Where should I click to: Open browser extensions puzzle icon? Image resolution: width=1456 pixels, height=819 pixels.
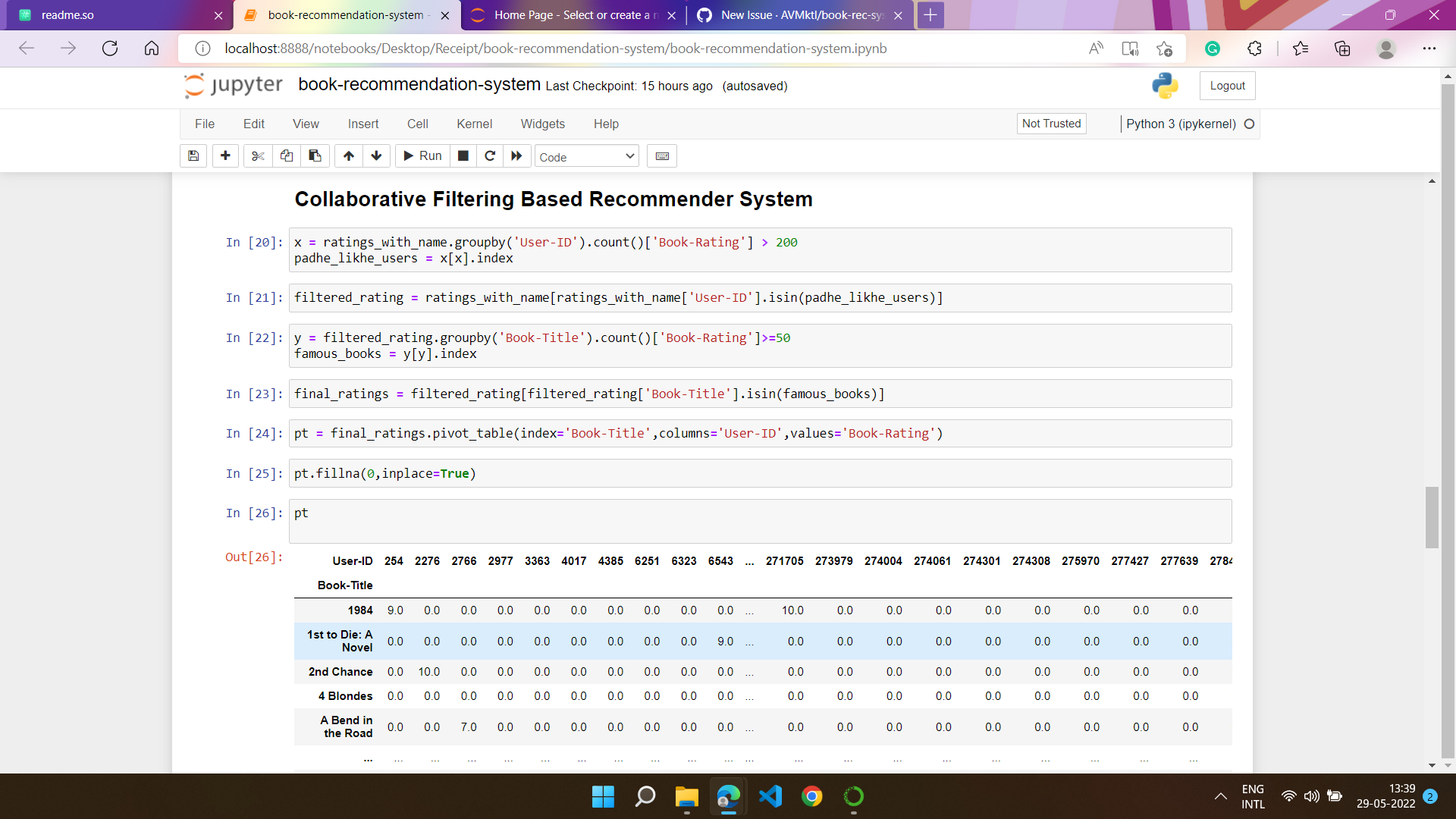[x=1254, y=49]
